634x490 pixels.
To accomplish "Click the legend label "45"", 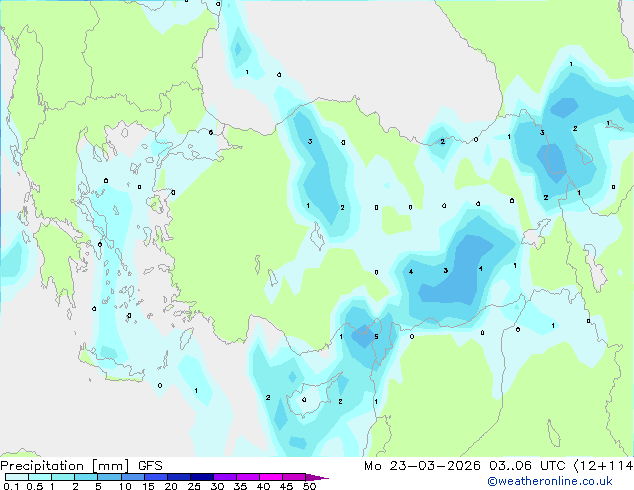I will (286, 486).
